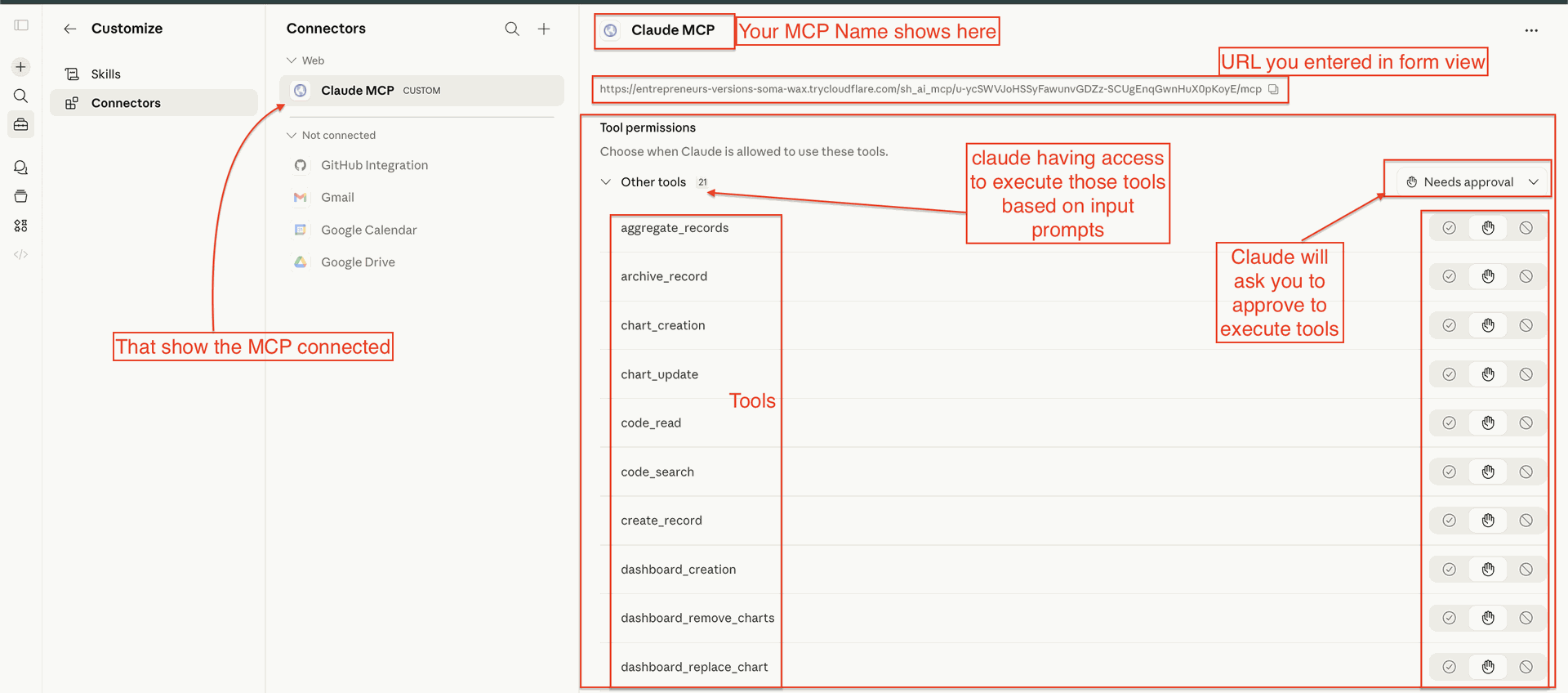
Task: Collapse the Not connected section
Action: pos(292,135)
